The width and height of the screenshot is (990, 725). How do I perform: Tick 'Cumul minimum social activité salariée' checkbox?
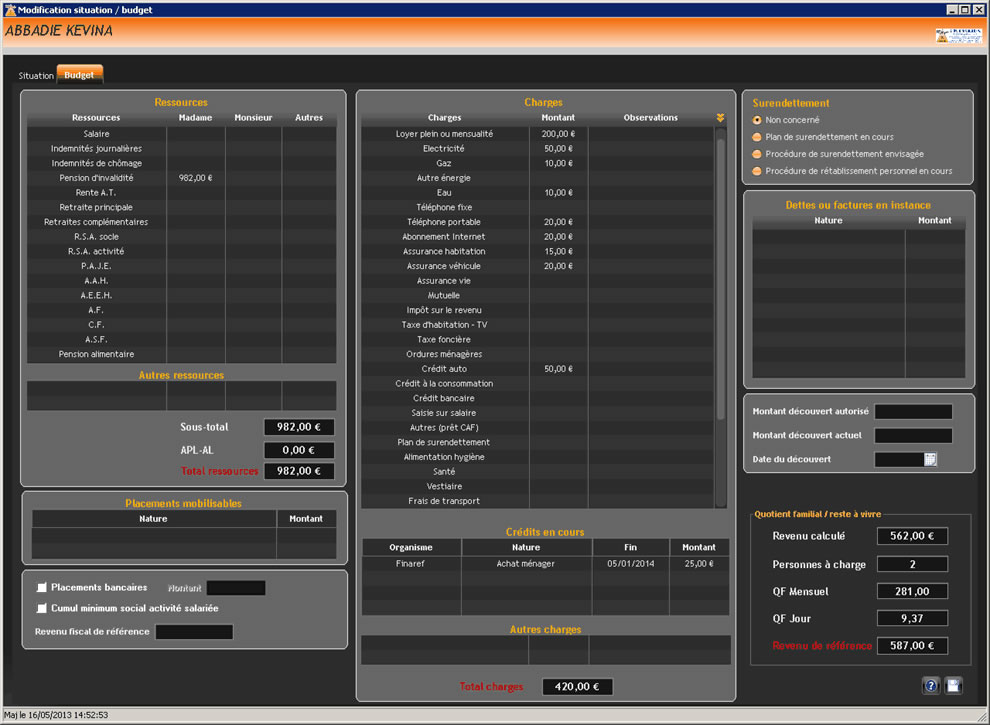point(42,608)
